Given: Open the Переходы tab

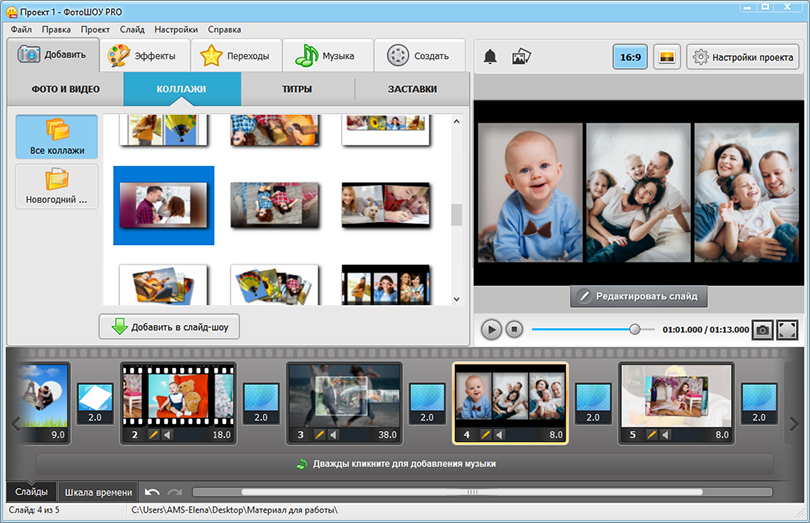Looking at the screenshot, I should tap(236, 56).
